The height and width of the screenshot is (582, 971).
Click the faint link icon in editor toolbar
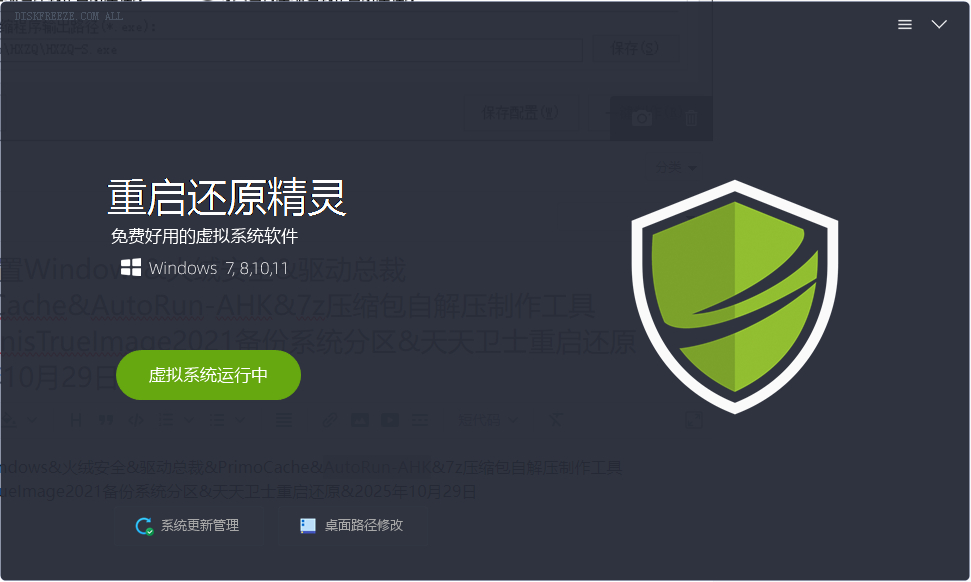coord(329,420)
